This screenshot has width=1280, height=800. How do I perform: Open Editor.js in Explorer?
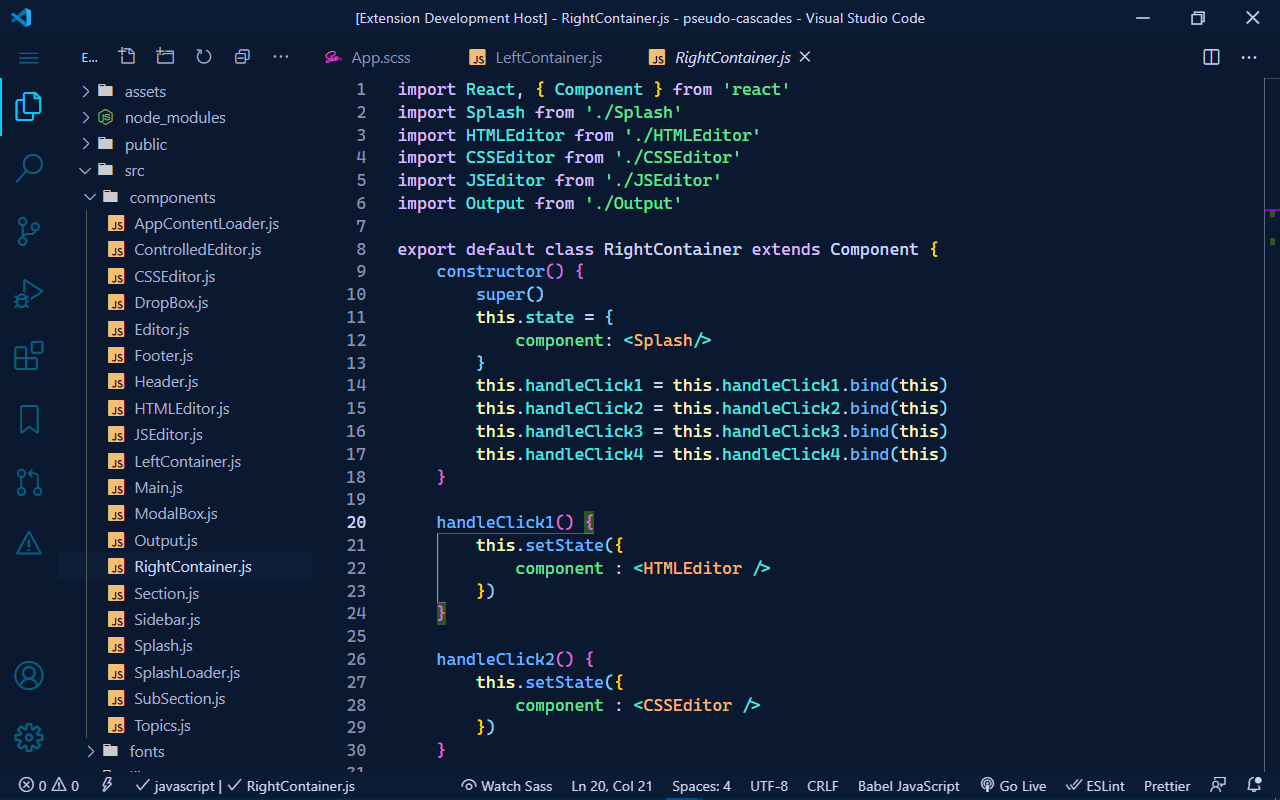click(161, 329)
